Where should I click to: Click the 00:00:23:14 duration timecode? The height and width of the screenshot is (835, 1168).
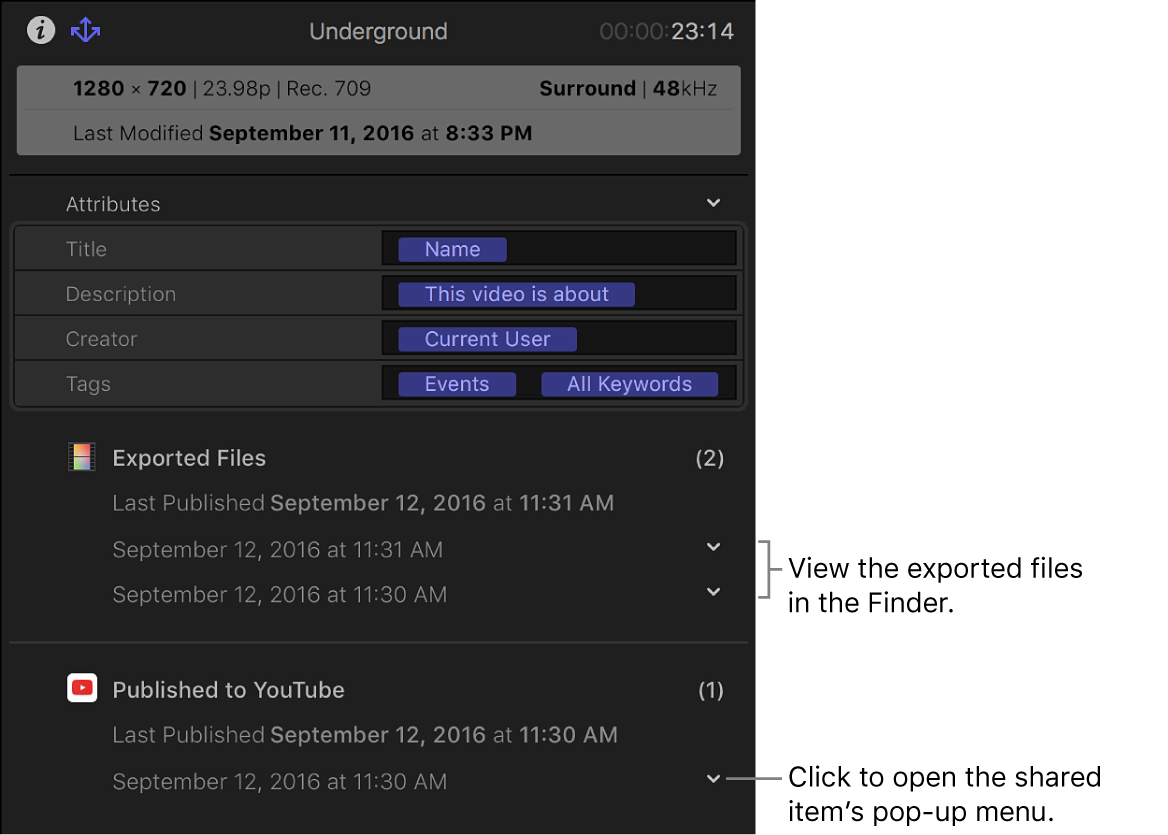click(x=666, y=32)
